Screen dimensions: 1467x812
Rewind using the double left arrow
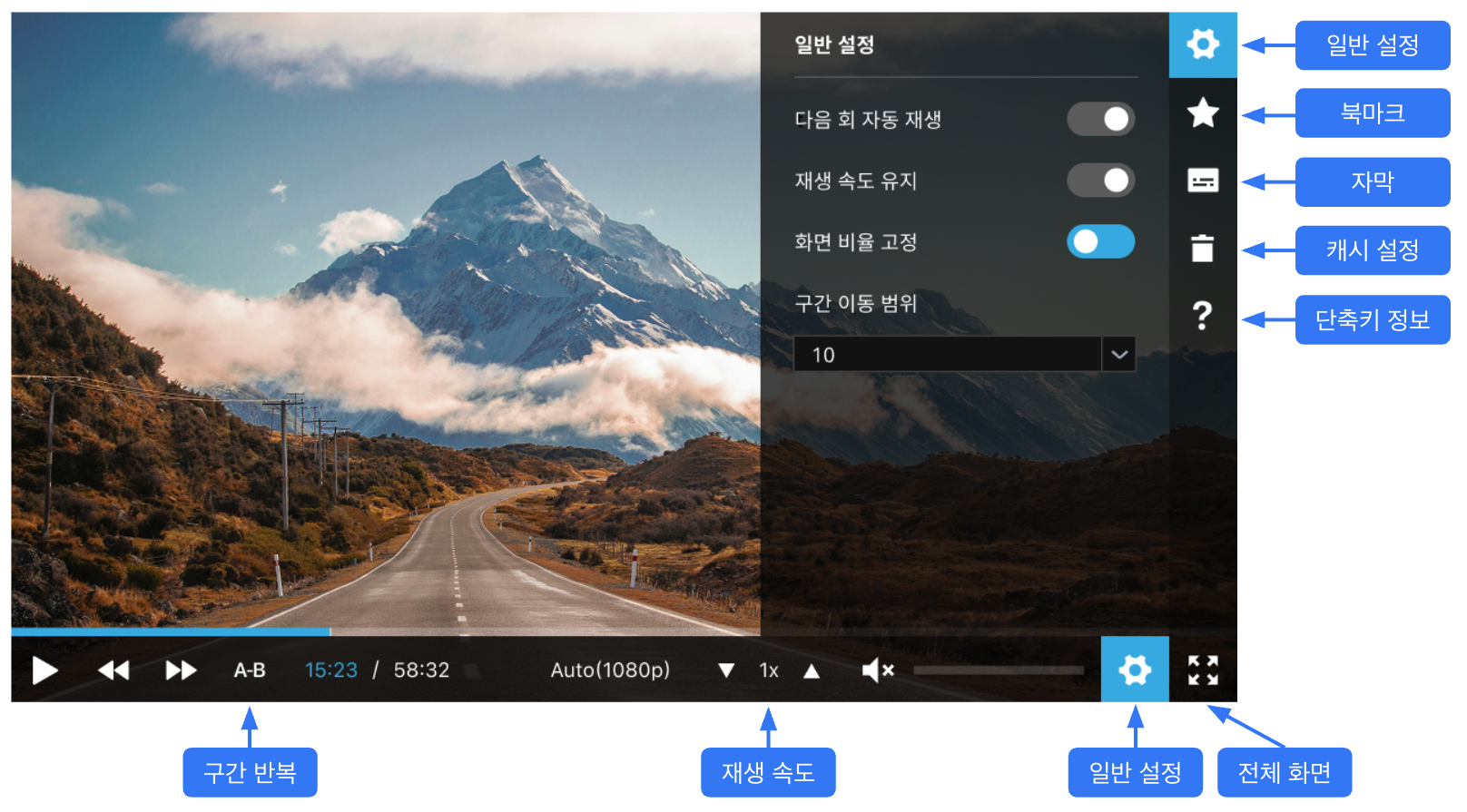pyautogui.click(x=113, y=670)
